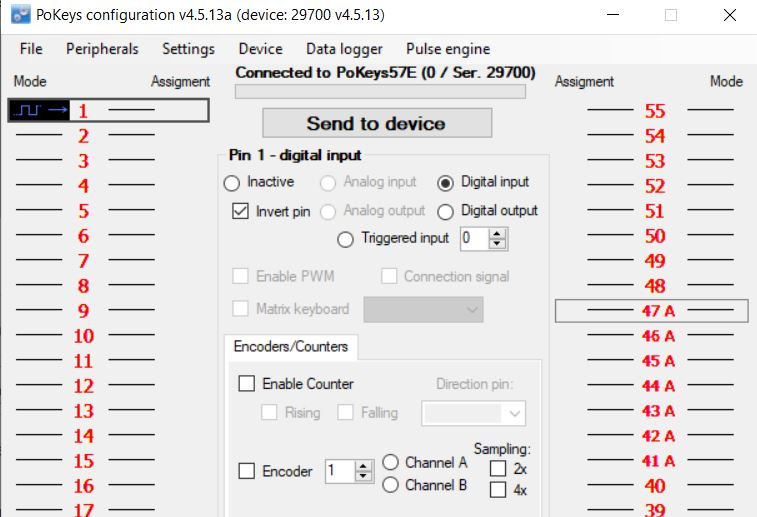This screenshot has height=517, width=757.
Task: Decrease the Encoder number with down arrow
Action: (x=363, y=476)
